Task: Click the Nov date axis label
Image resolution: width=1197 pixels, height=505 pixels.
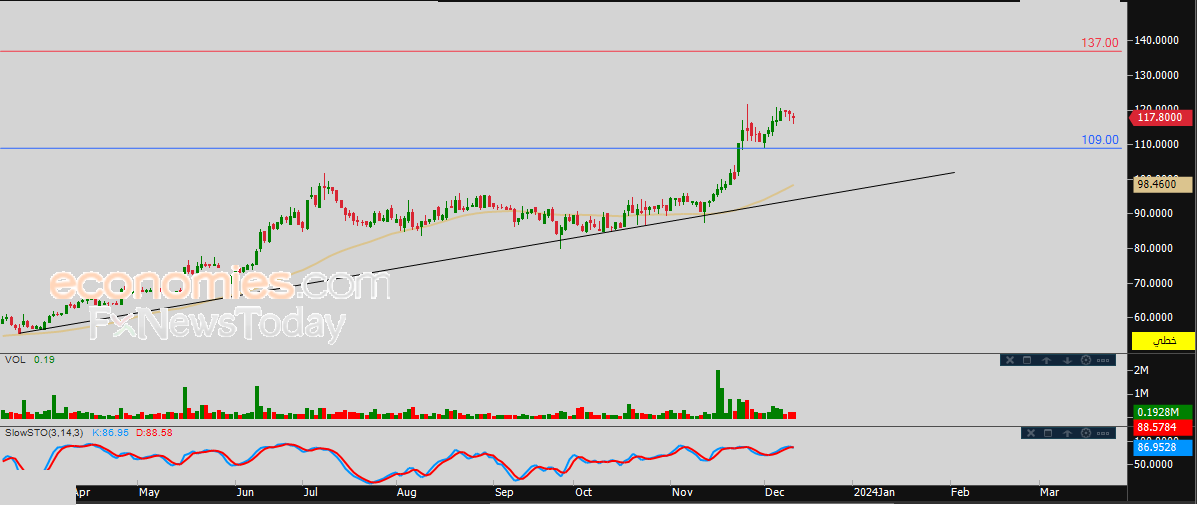Action: tap(681, 493)
